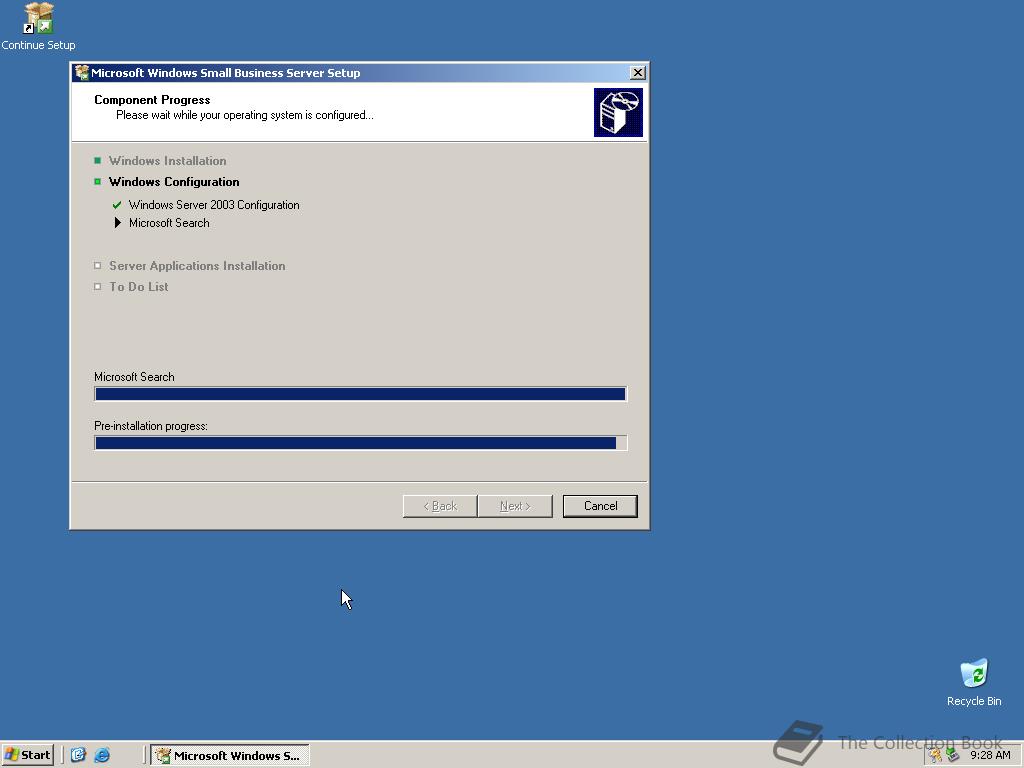Close the Small Business Server Setup window
This screenshot has height=768, width=1024.
(x=638, y=72)
